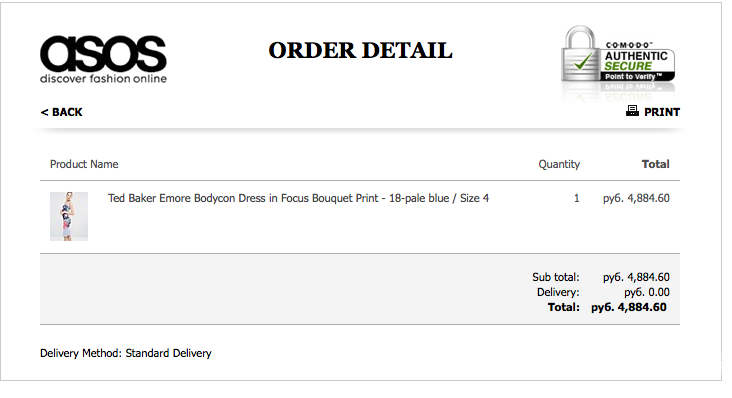Viewport: 732px width, 398px height.
Task: Click the Delivery cost руб. 0.00
Action: click(647, 292)
